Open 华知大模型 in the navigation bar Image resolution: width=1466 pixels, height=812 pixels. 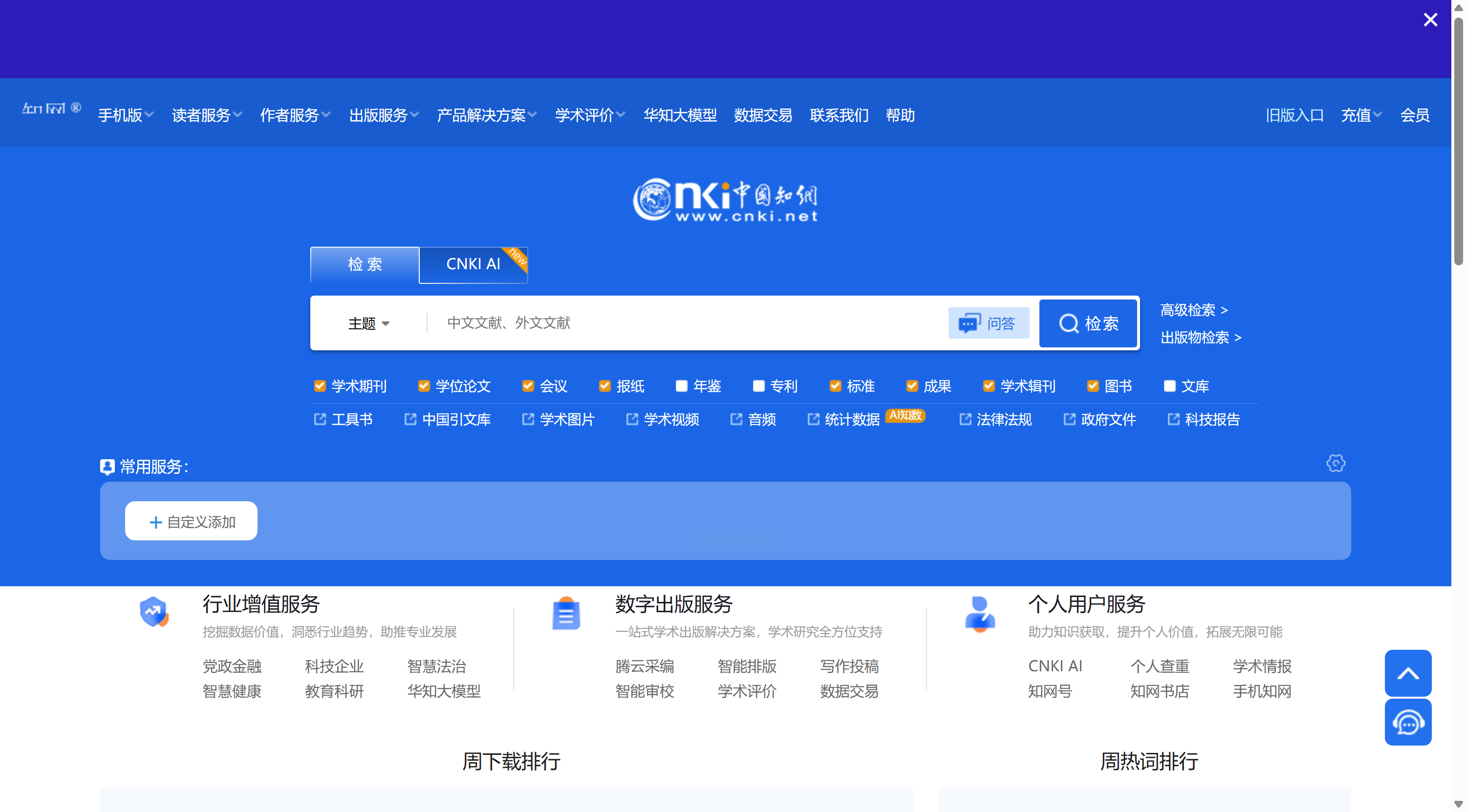680,115
